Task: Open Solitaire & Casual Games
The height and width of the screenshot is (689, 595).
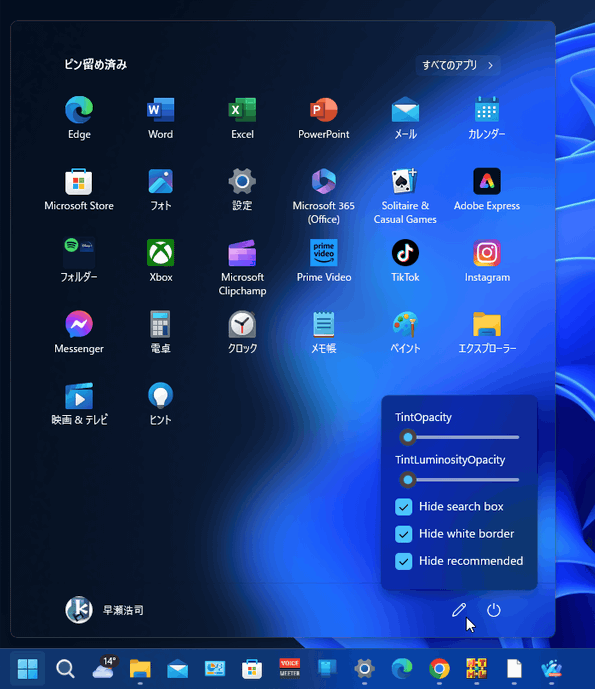Action: tap(405, 196)
